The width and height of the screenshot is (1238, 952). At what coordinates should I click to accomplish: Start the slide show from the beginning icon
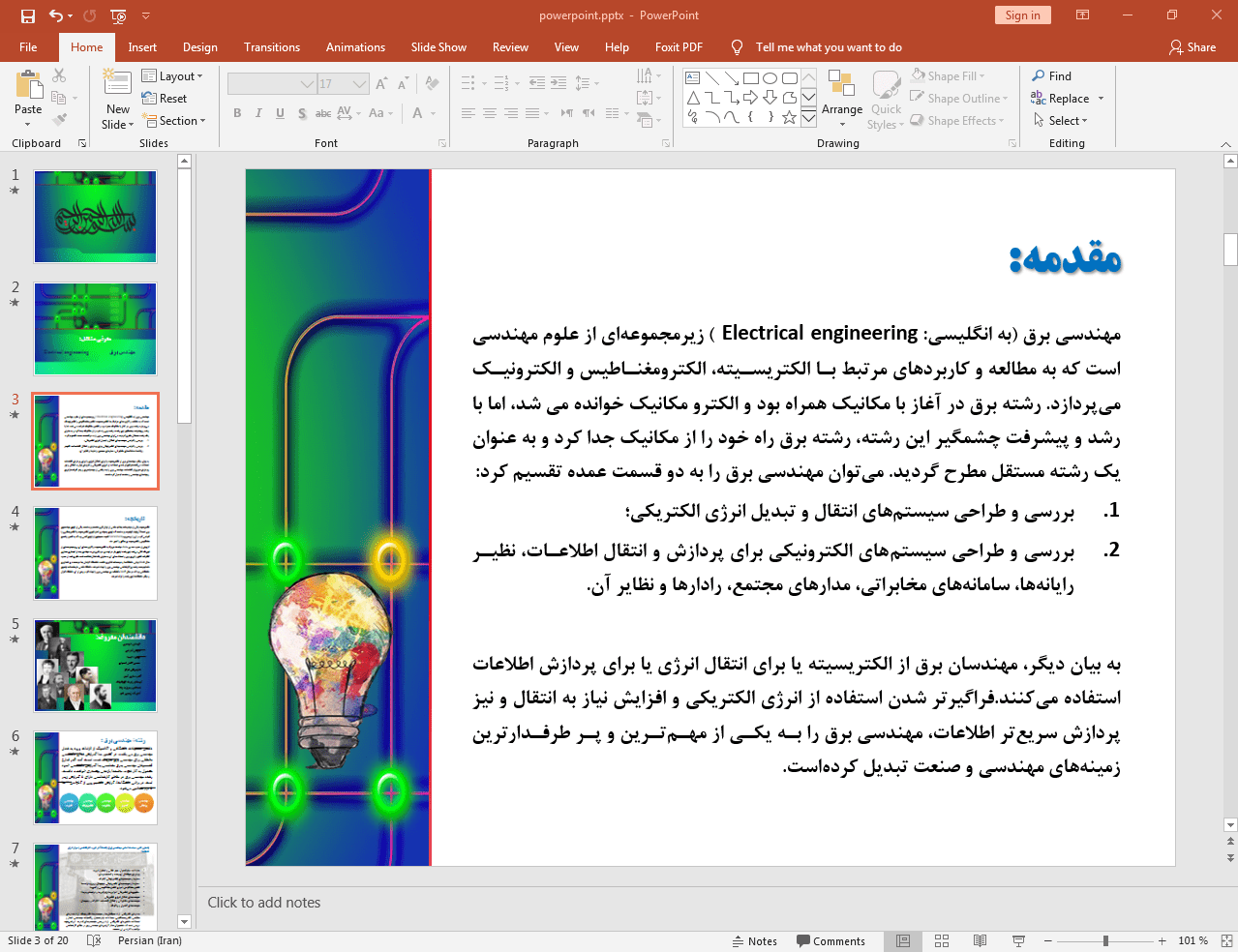coord(118,15)
